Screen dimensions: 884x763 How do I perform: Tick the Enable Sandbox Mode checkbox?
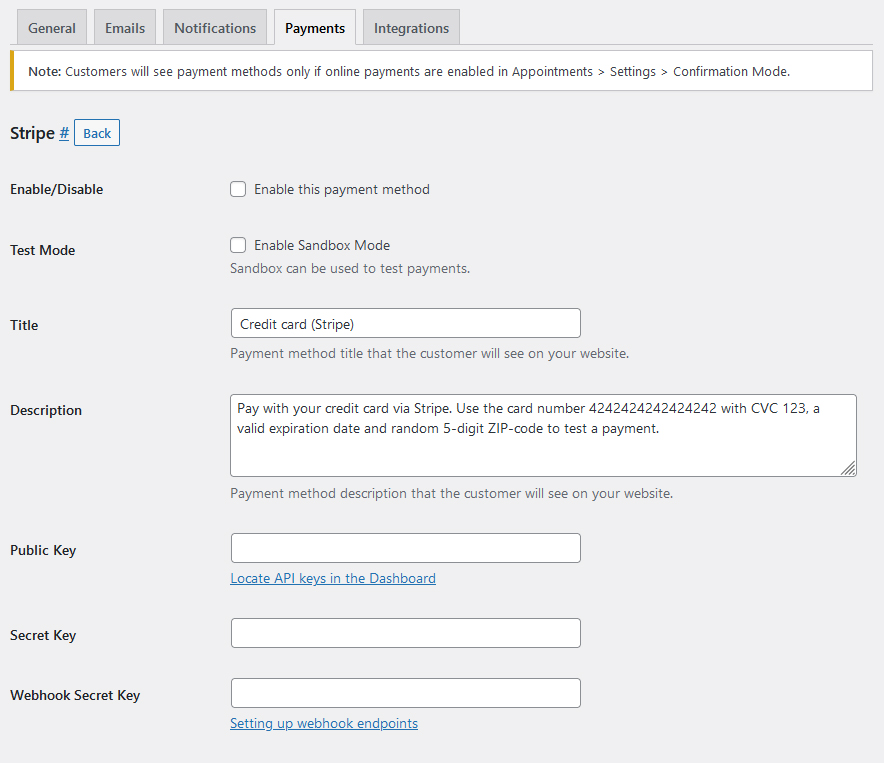coord(238,245)
